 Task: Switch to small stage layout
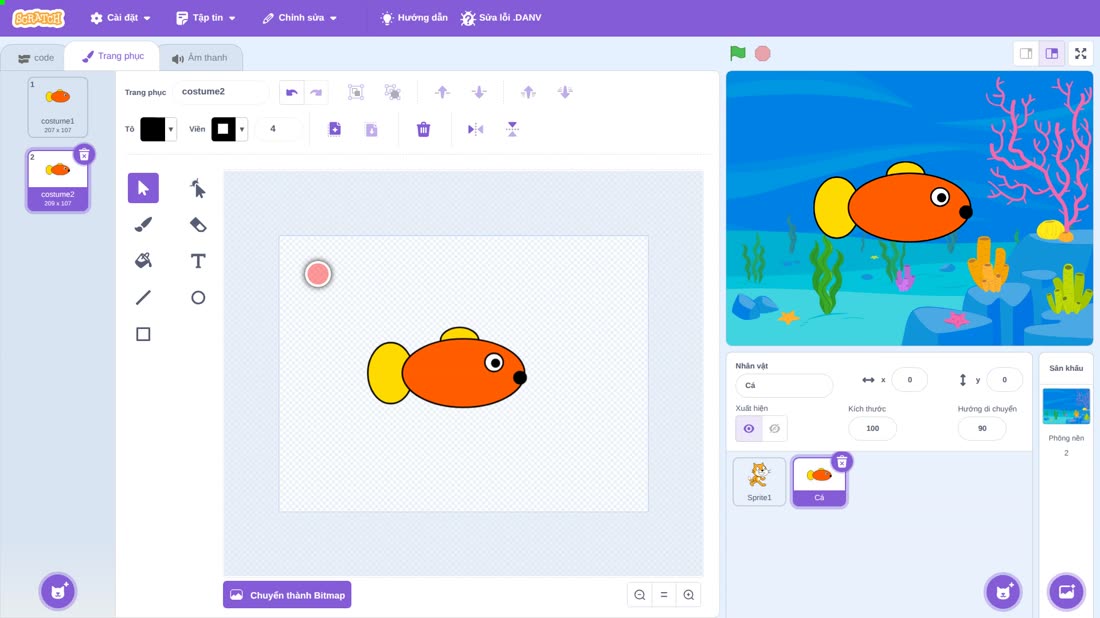[1026, 53]
